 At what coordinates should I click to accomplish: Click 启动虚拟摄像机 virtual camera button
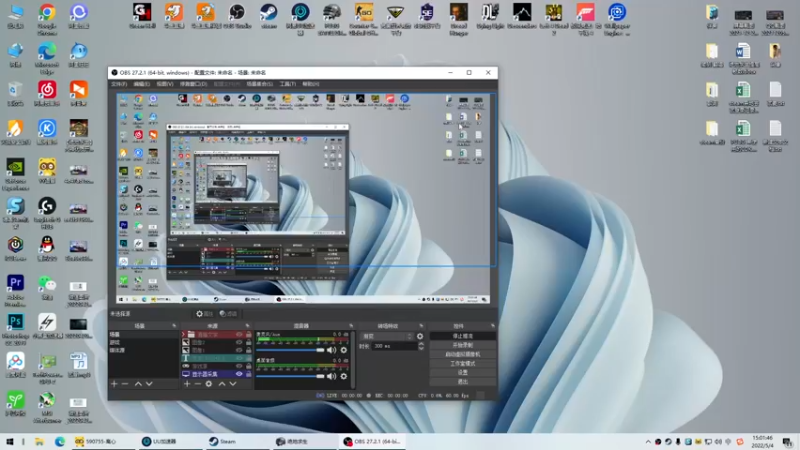pos(462,355)
